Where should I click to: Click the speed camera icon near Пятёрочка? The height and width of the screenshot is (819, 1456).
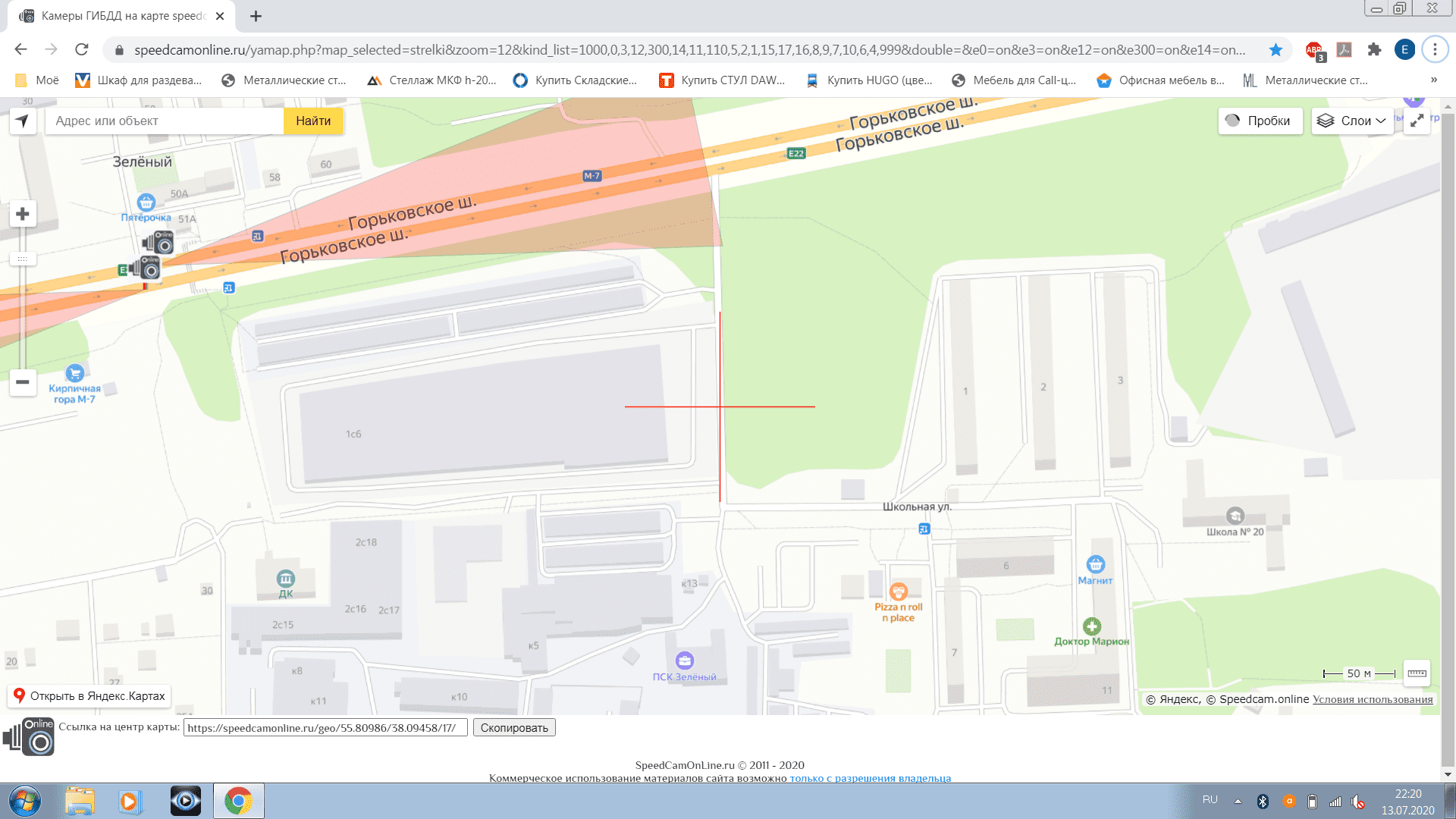point(158,243)
